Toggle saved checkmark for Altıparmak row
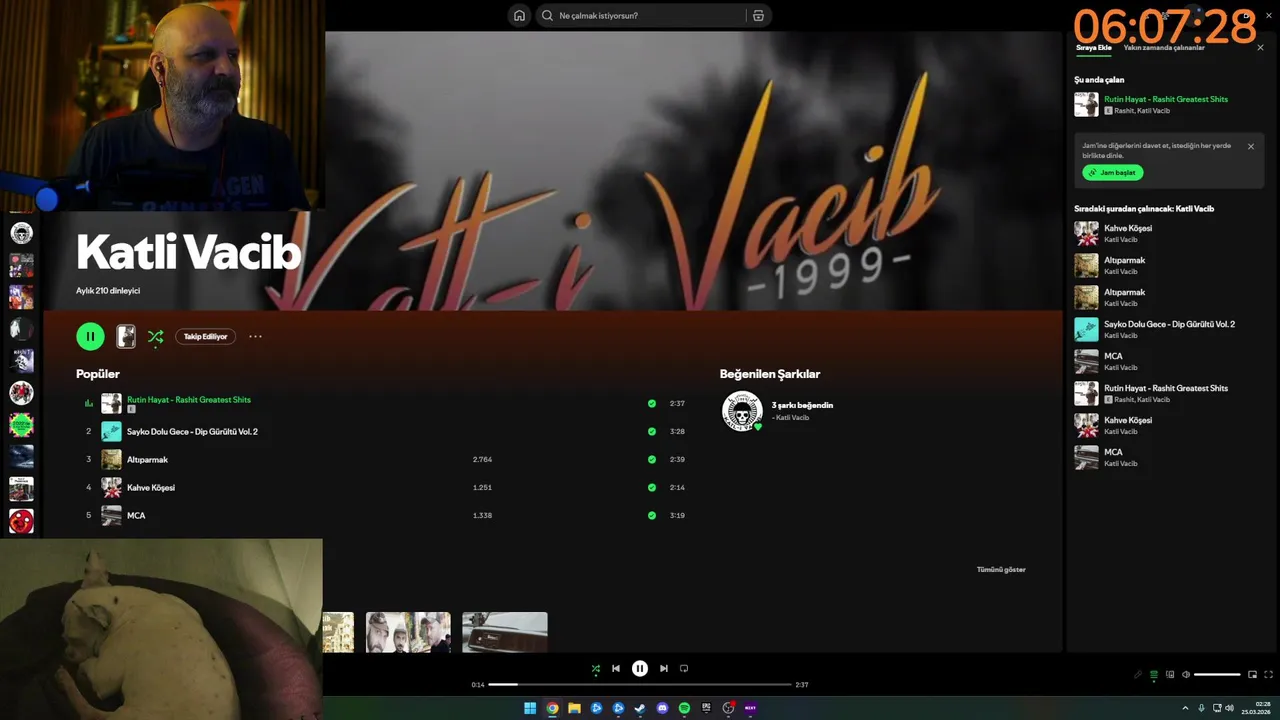The width and height of the screenshot is (1280, 720). click(652, 460)
